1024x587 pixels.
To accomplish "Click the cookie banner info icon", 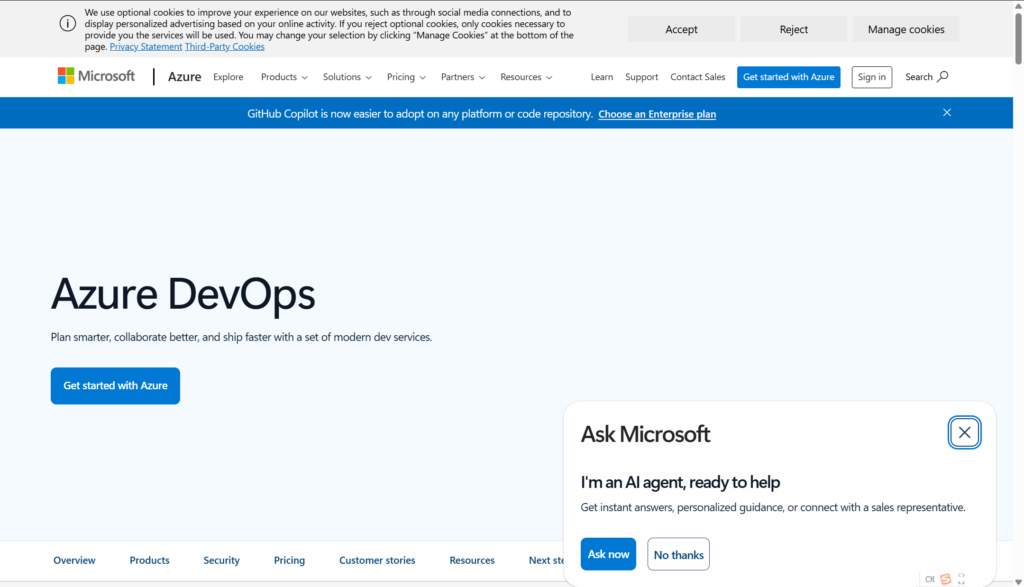I will point(67,24).
